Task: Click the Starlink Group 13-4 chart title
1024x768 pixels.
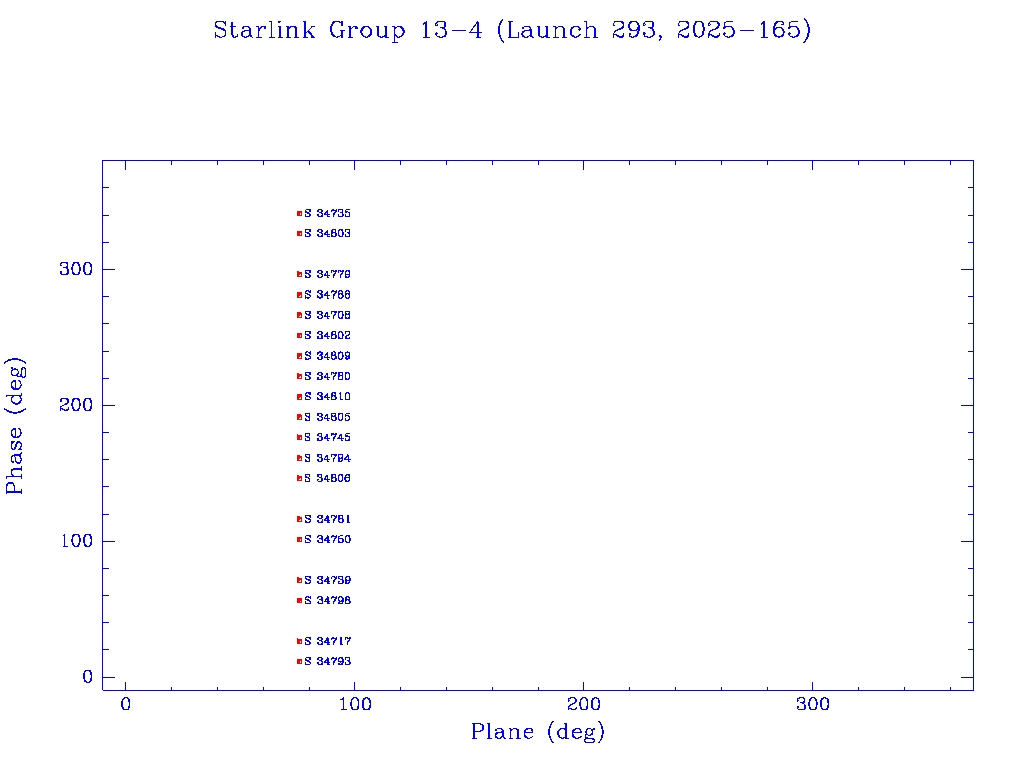Action: 512,30
